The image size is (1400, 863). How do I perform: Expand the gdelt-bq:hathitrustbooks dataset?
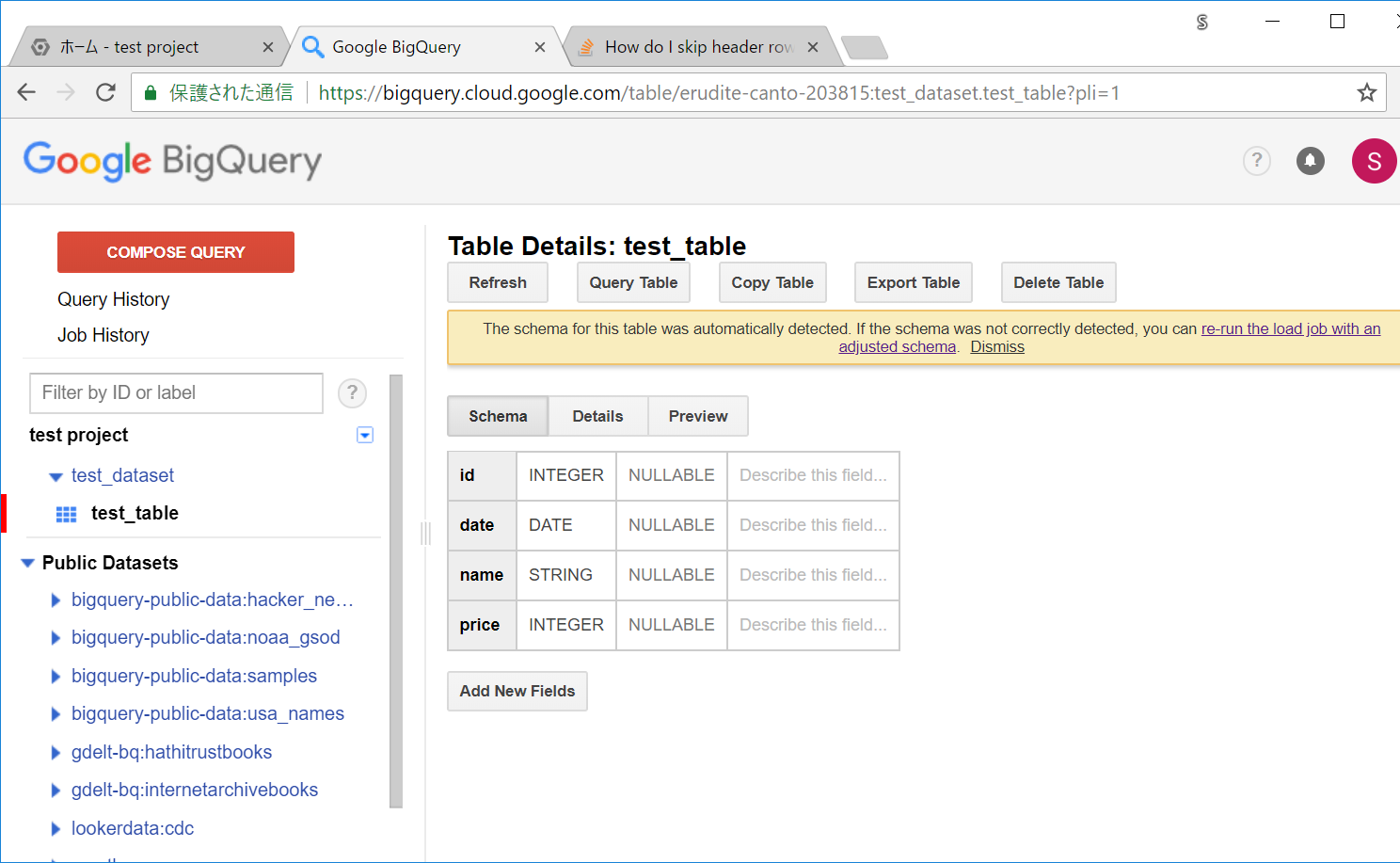click(x=56, y=751)
